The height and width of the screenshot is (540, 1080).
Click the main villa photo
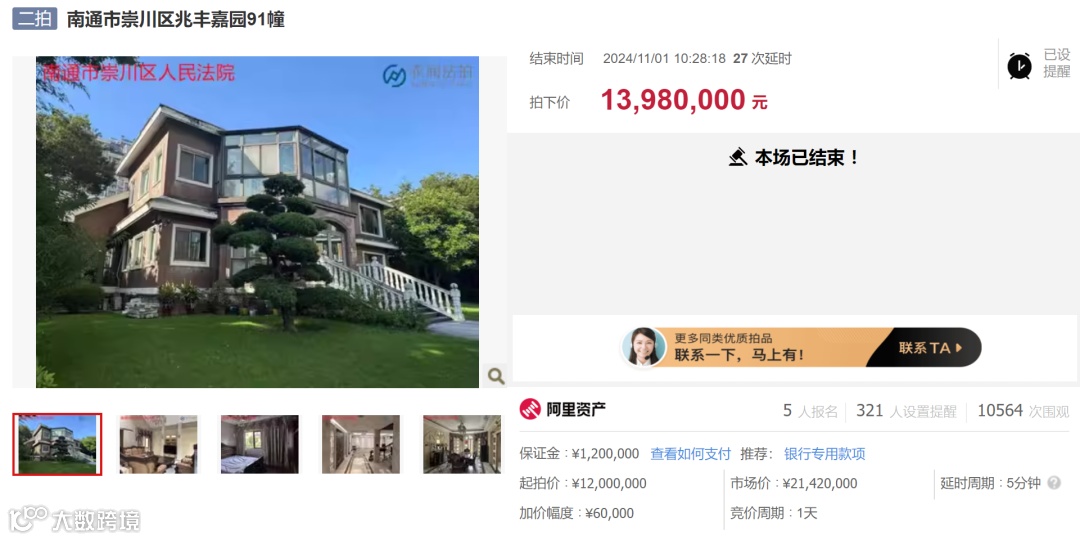[258, 222]
